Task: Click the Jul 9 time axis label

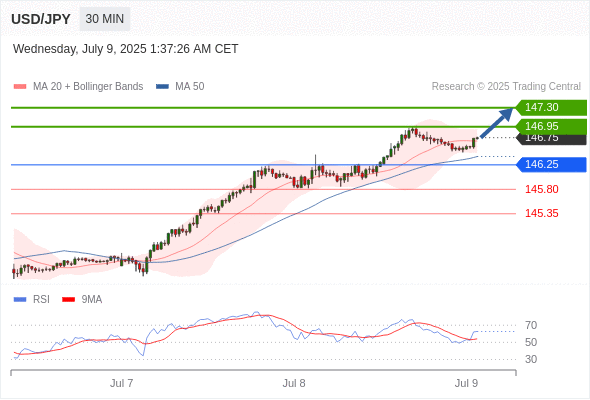Action: (x=466, y=383)
